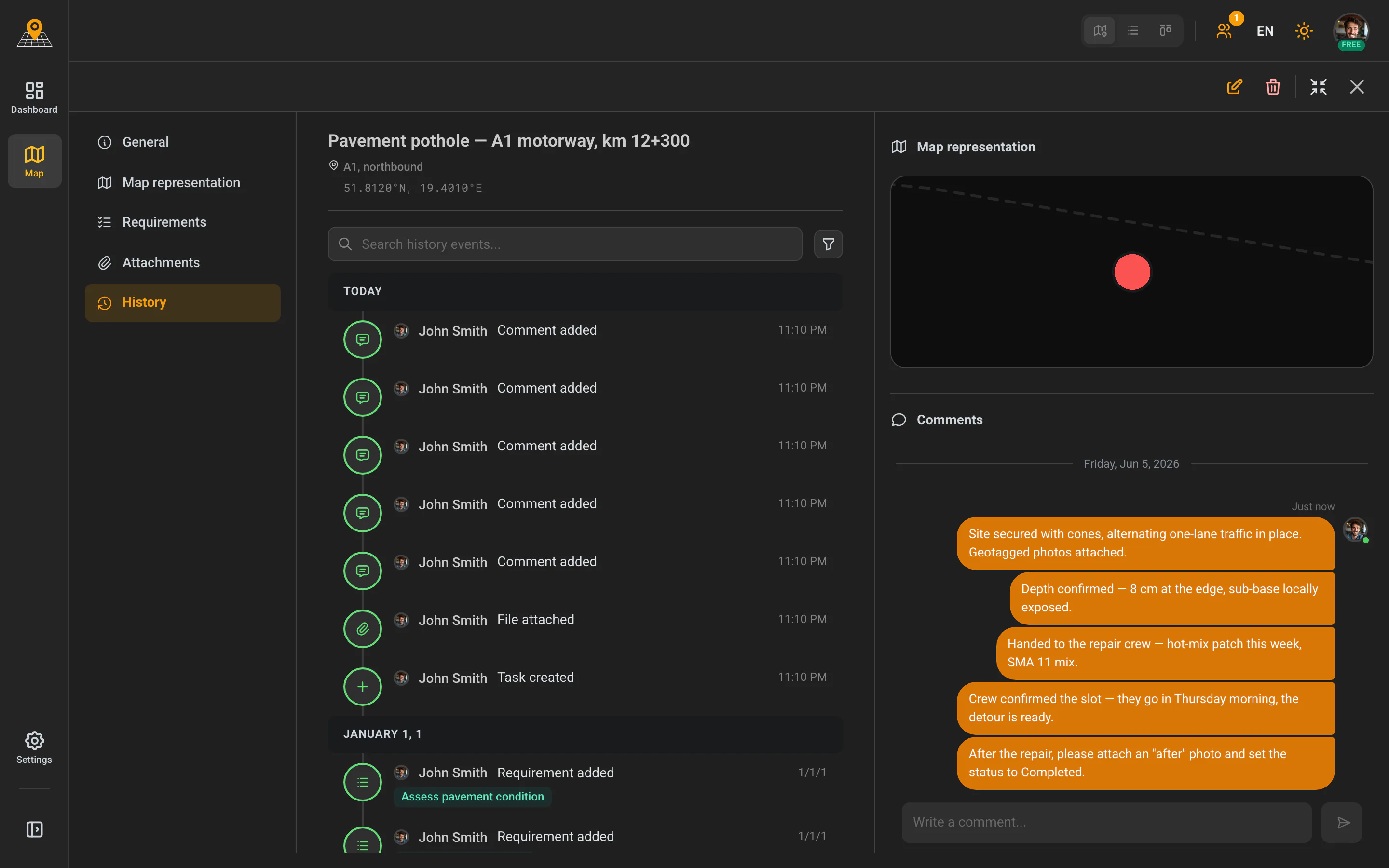Screen dimensions: 1389x868
Task: Click the Map representation panel heading icon
Action: pos(899,147)
